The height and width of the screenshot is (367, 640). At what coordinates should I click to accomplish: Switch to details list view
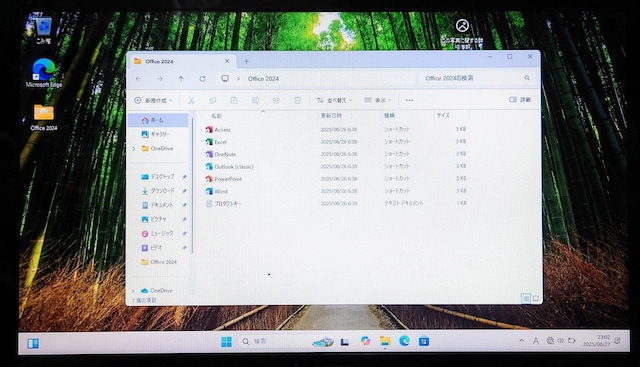coord(526,299)
